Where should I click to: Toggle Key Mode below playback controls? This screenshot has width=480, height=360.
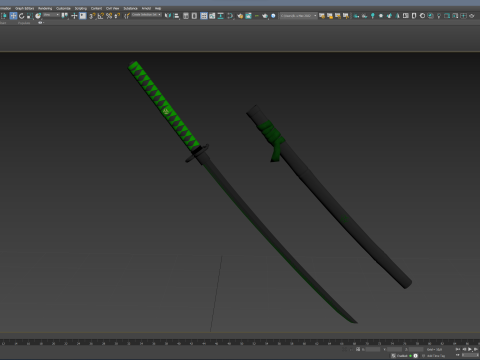pyautogui.click(x=457, y=355)
